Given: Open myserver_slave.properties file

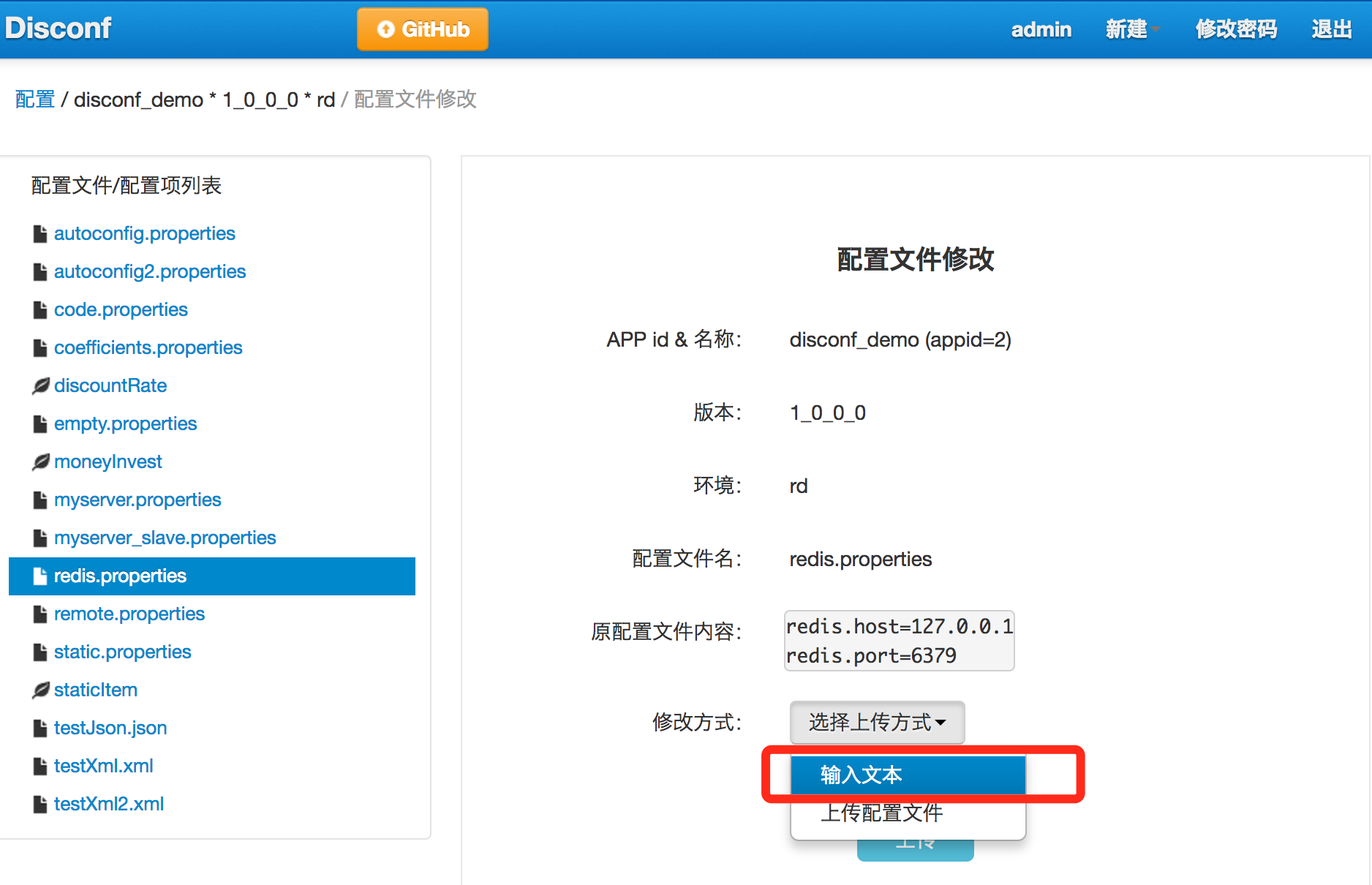Looking at the screenshot, I should (165, 538).
